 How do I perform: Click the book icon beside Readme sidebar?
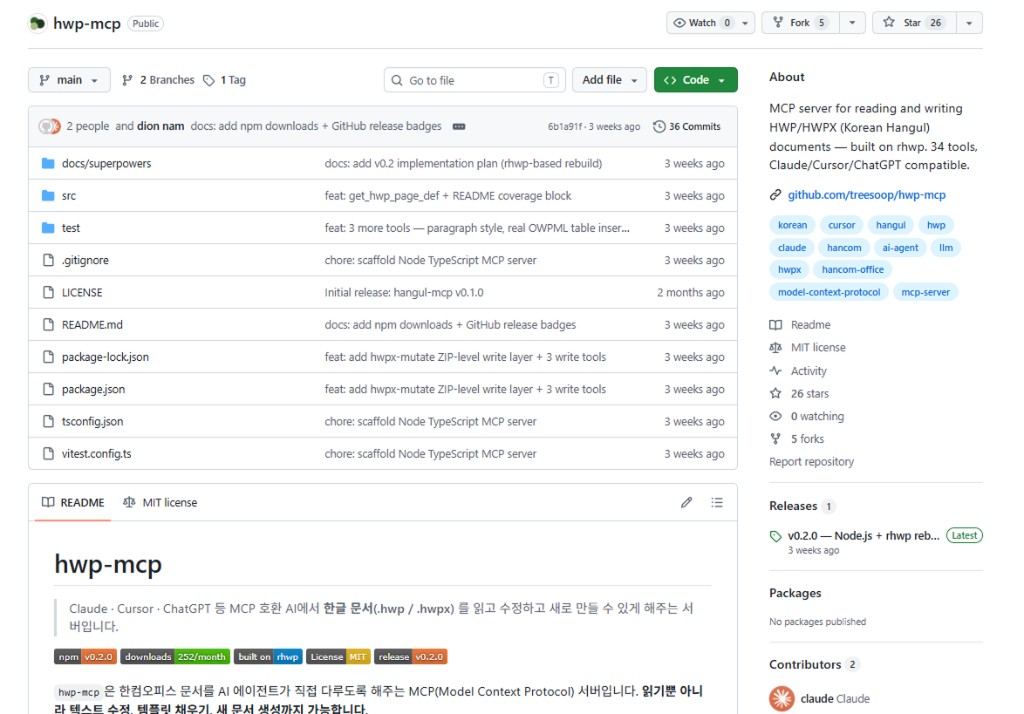(775, 325)
